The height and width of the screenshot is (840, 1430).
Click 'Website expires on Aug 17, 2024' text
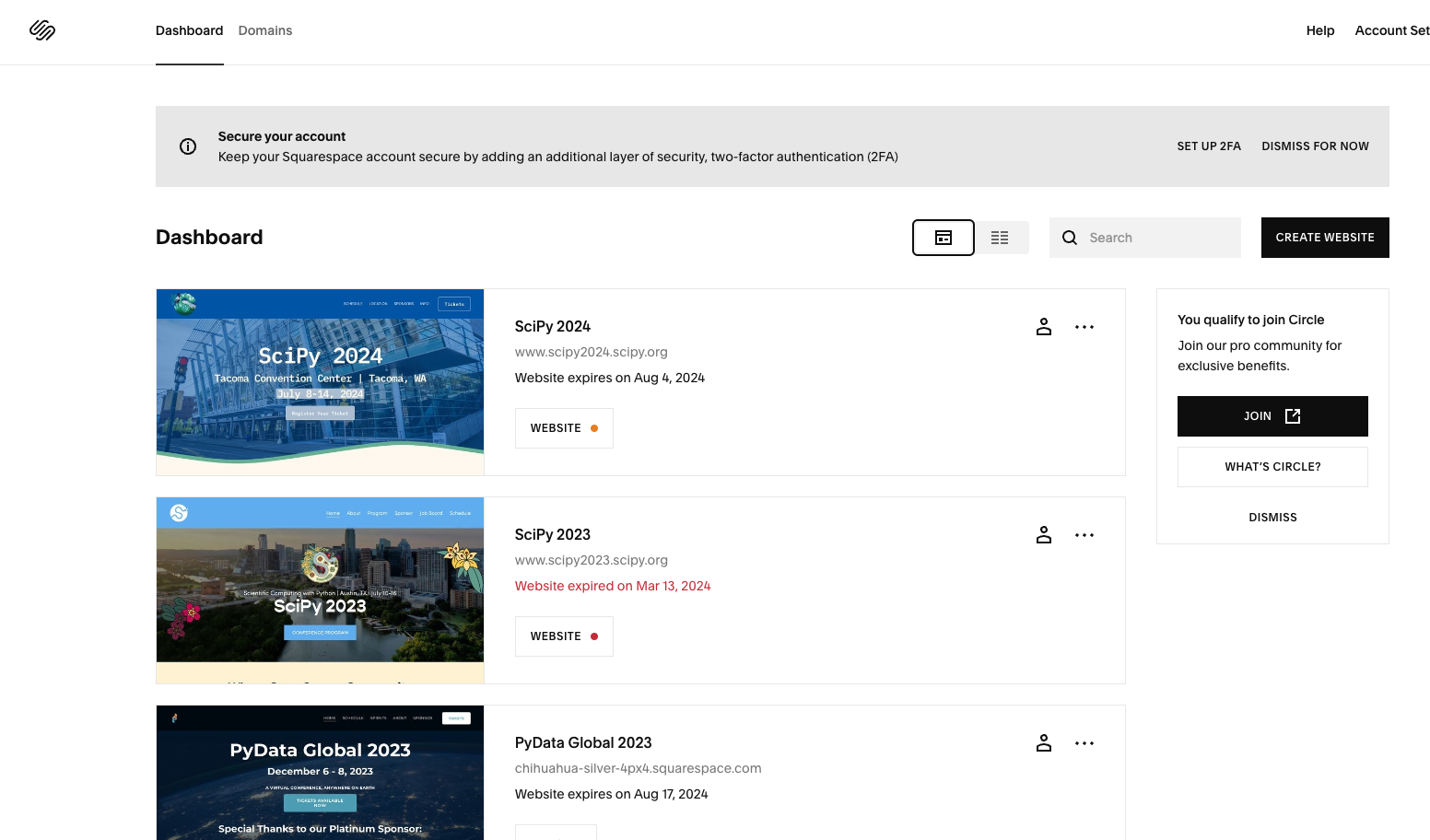tap(612, 794)
